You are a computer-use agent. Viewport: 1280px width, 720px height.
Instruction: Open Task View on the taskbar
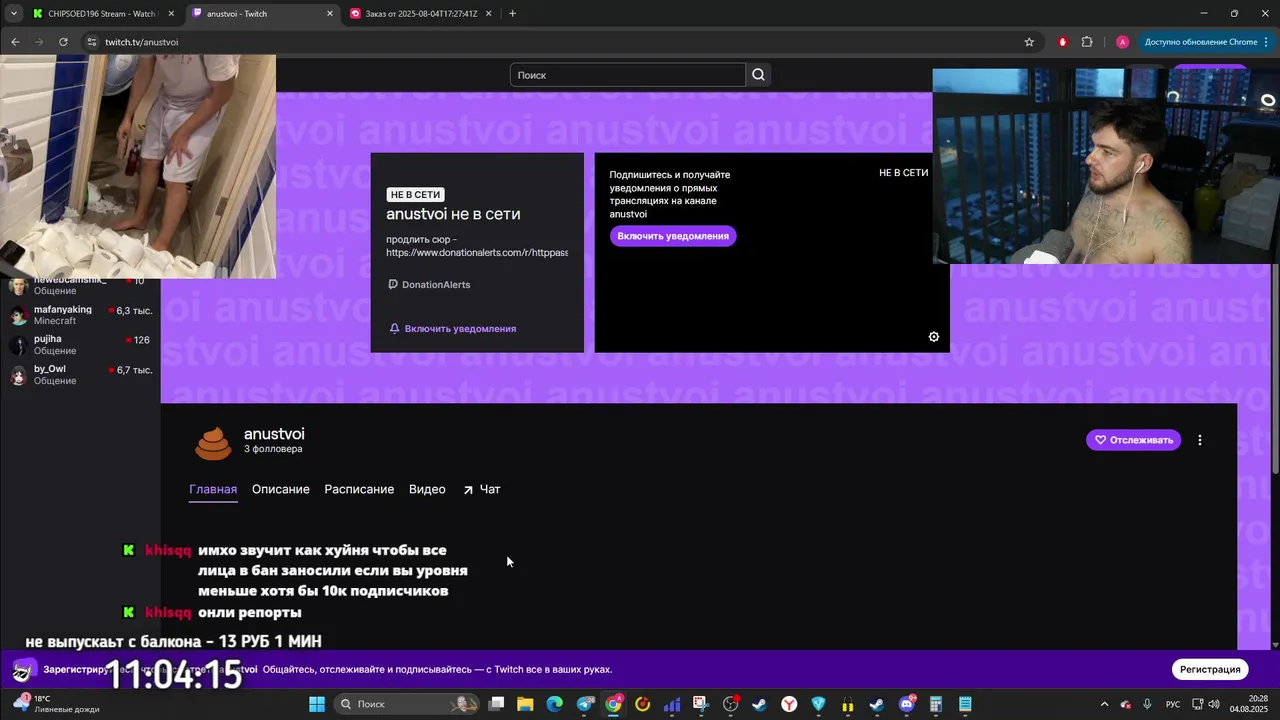(x=496, y=704)
